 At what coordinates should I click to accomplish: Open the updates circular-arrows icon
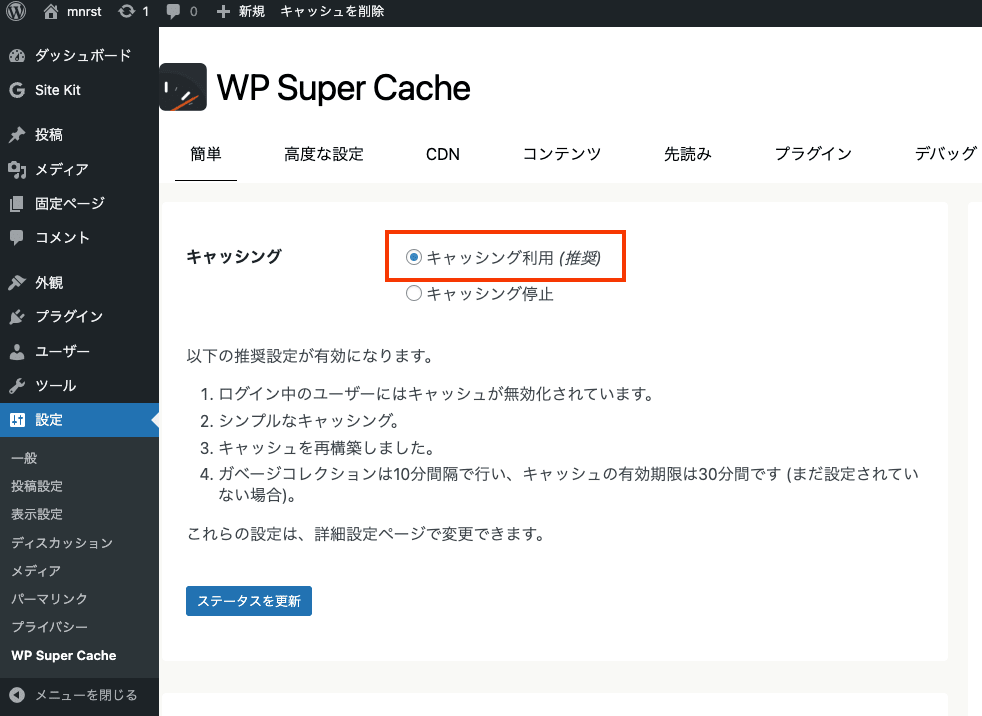click(127, 11)
